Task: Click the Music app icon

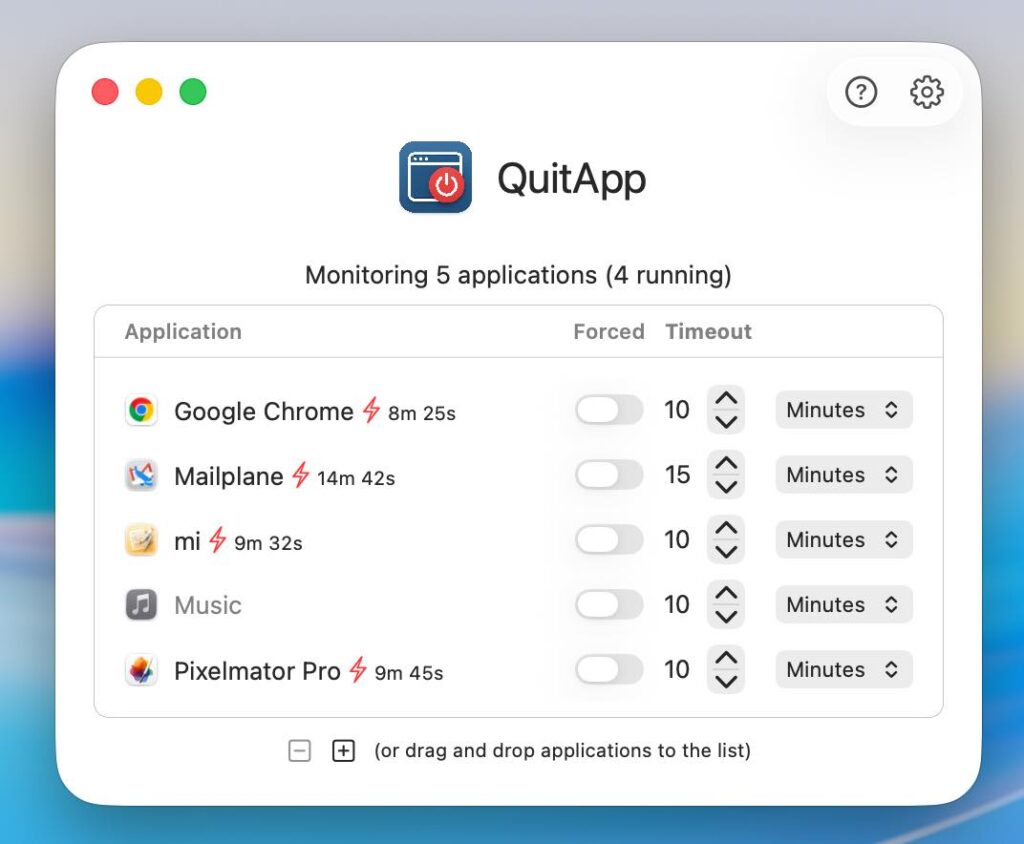Action: coord(141,605)
